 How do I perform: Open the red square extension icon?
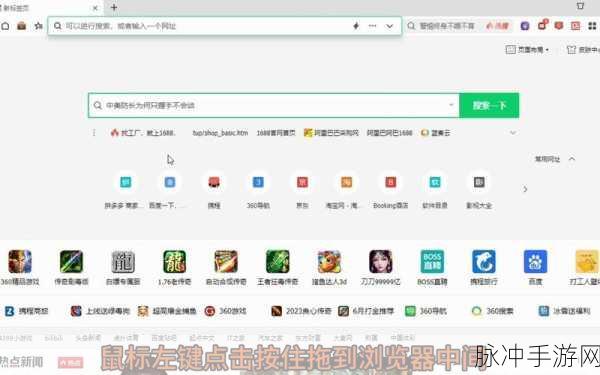click(x=576, y=26)
